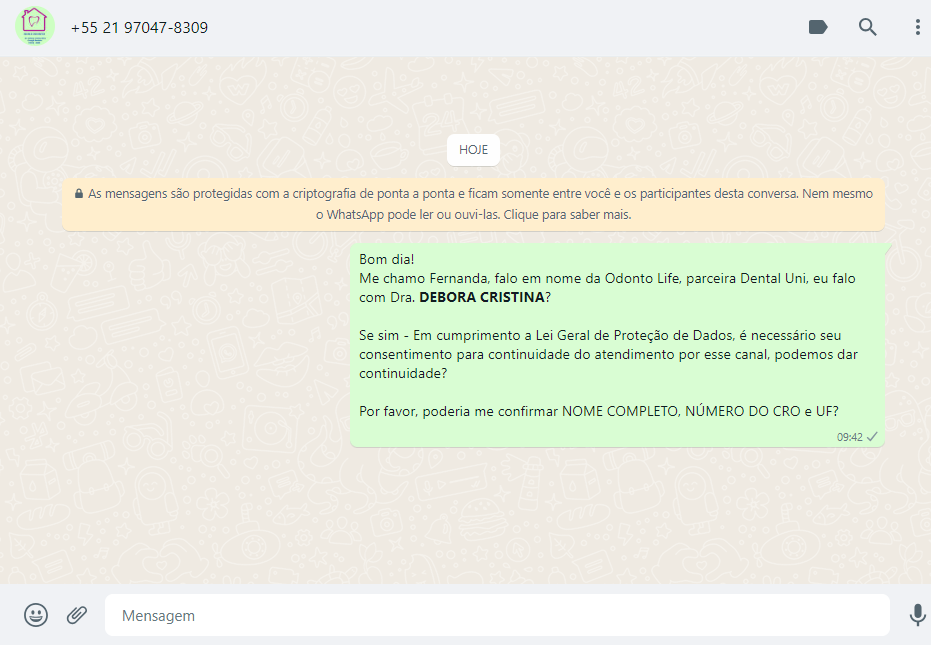Attach a file with the paperclip
The height and width of the screenshot is (645, 931).
77,615
